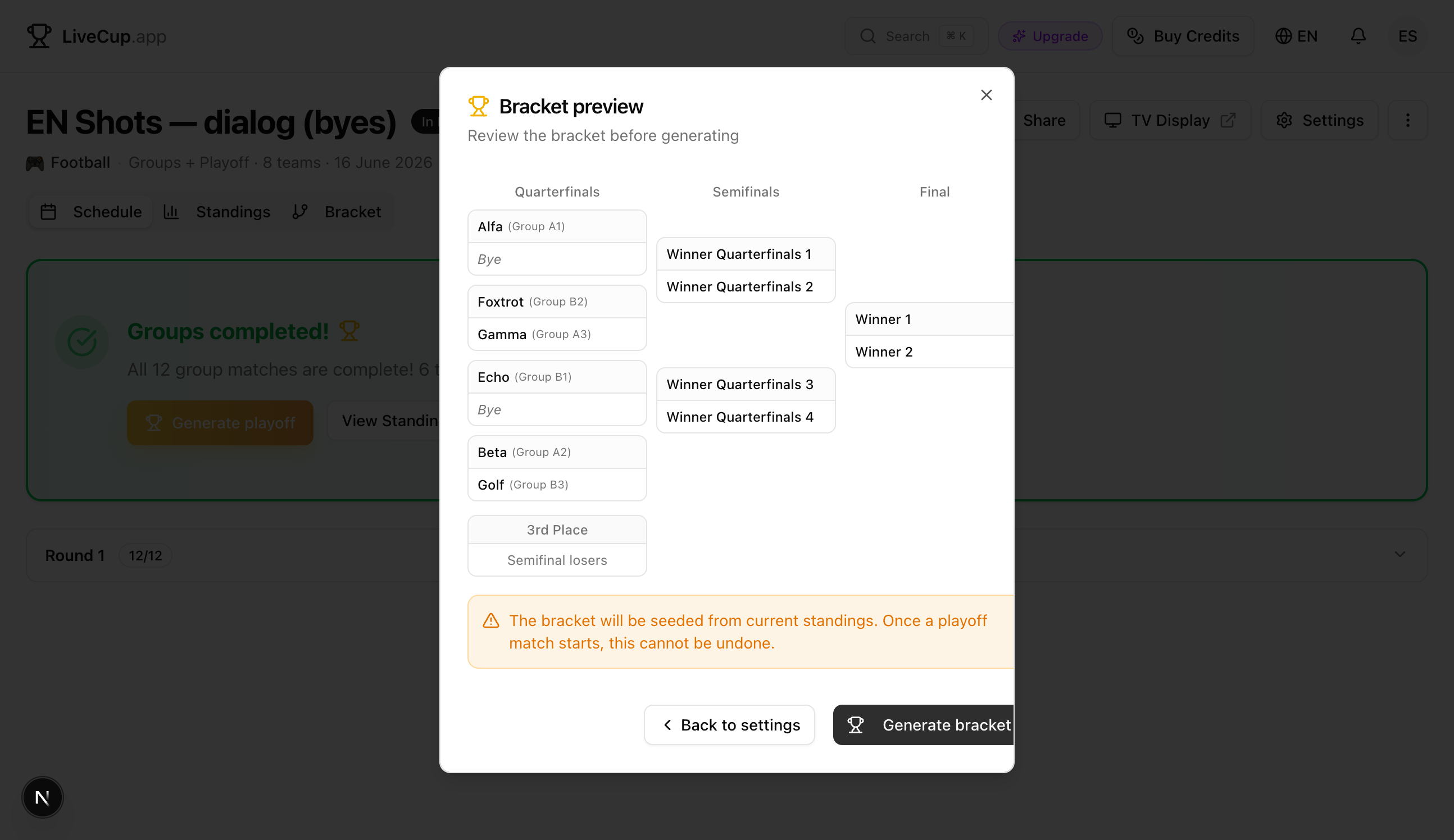Select Echo (Group B1) slot
This screenshot has width=1454, height=840.
[557, 377]
